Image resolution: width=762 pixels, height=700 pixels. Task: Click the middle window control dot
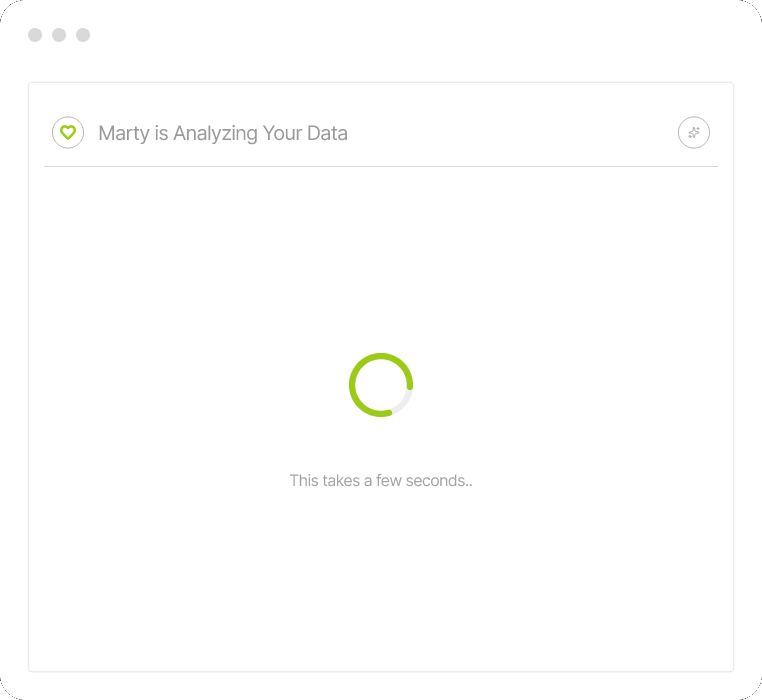tap(59, 35)
